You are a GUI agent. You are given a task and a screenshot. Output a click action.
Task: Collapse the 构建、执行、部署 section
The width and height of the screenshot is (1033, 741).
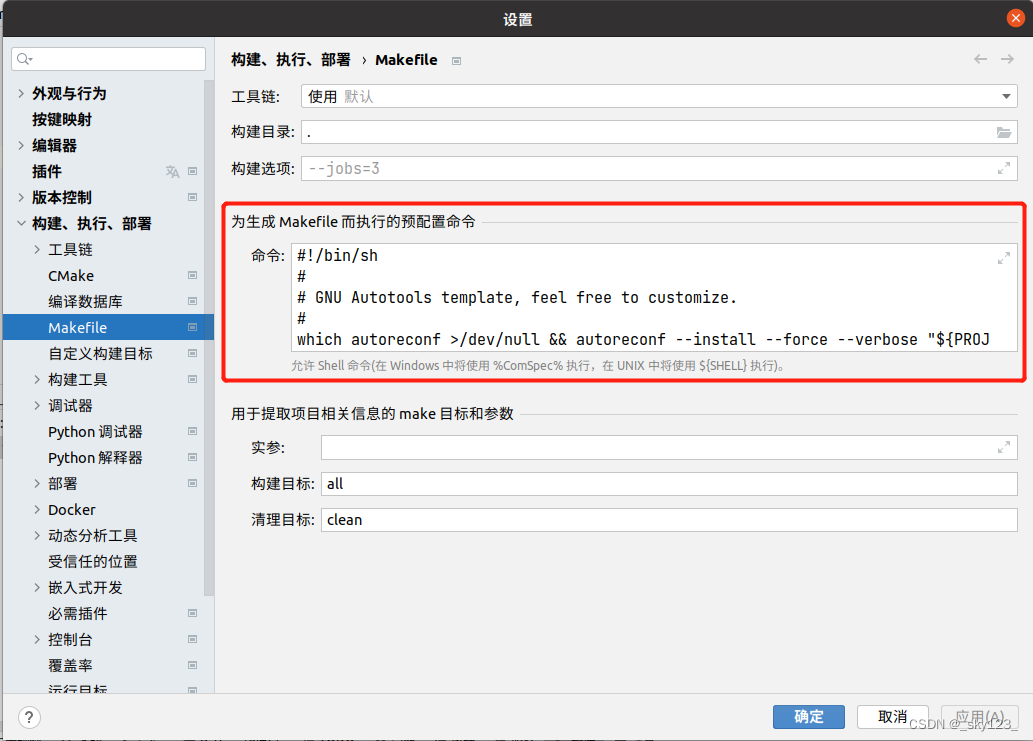pyautogui.click(x=21, y=224)
